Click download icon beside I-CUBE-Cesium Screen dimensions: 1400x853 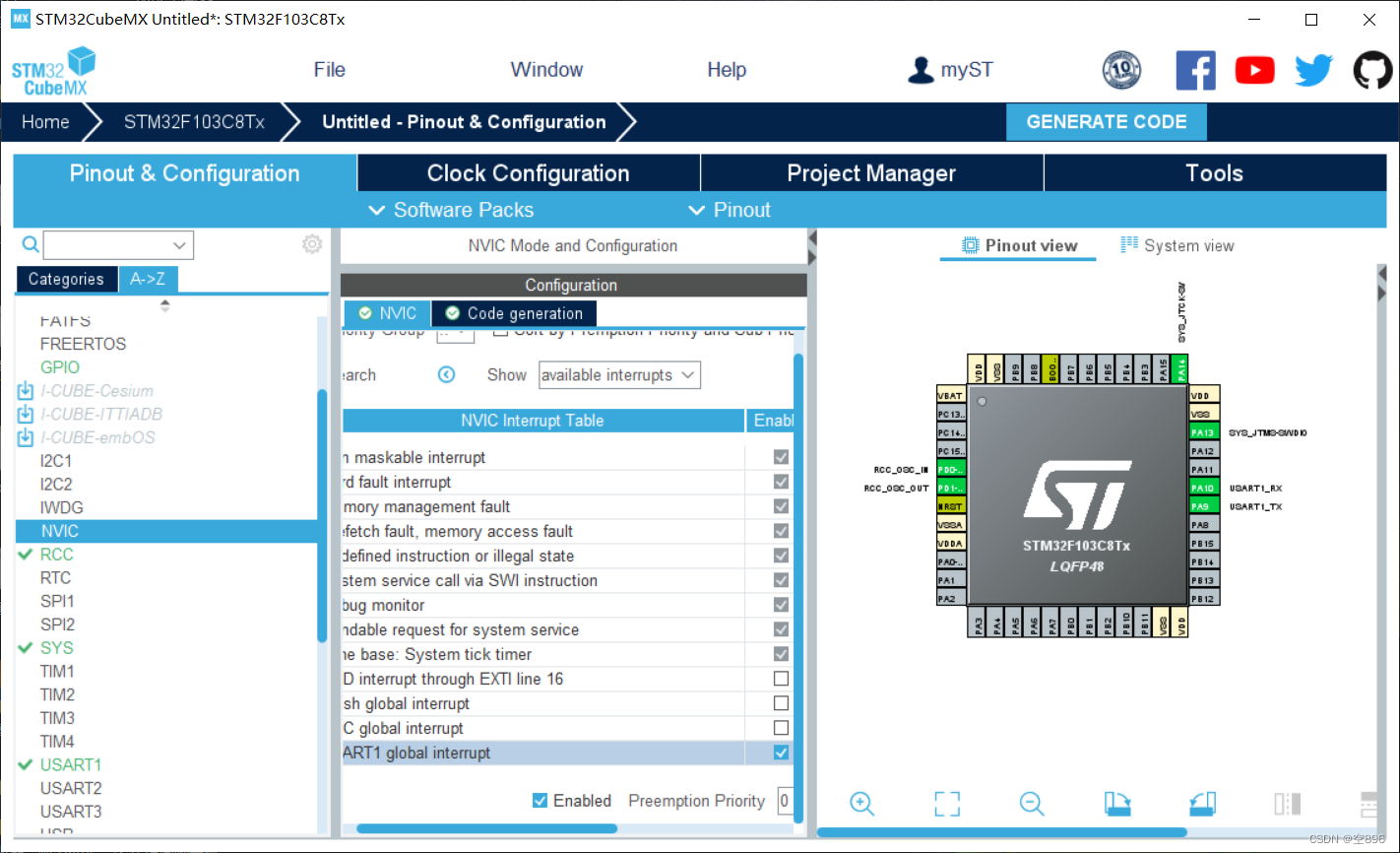[26, 391]
